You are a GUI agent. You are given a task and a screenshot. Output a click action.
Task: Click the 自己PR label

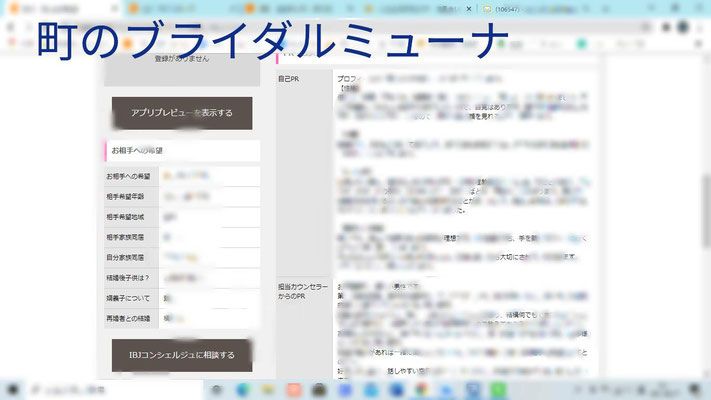(x=288, y=79)
